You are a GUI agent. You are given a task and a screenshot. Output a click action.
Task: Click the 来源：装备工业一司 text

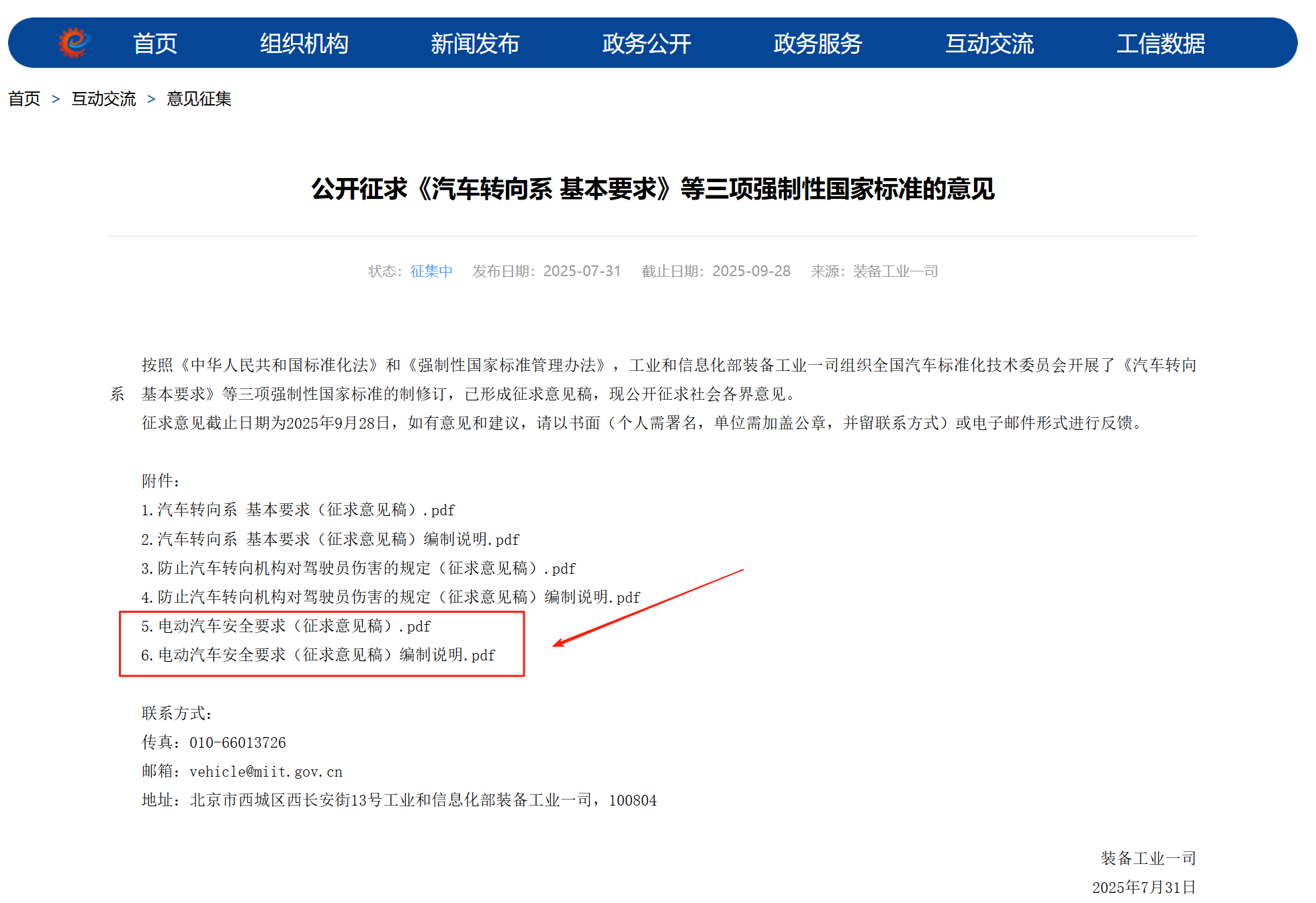pyautogui.click(x=874, y=271)
